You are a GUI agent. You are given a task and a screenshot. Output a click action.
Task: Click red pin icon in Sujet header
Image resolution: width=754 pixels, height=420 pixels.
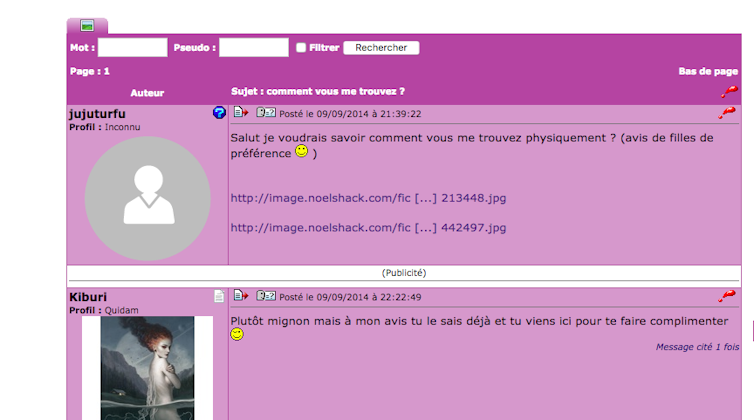729,91
